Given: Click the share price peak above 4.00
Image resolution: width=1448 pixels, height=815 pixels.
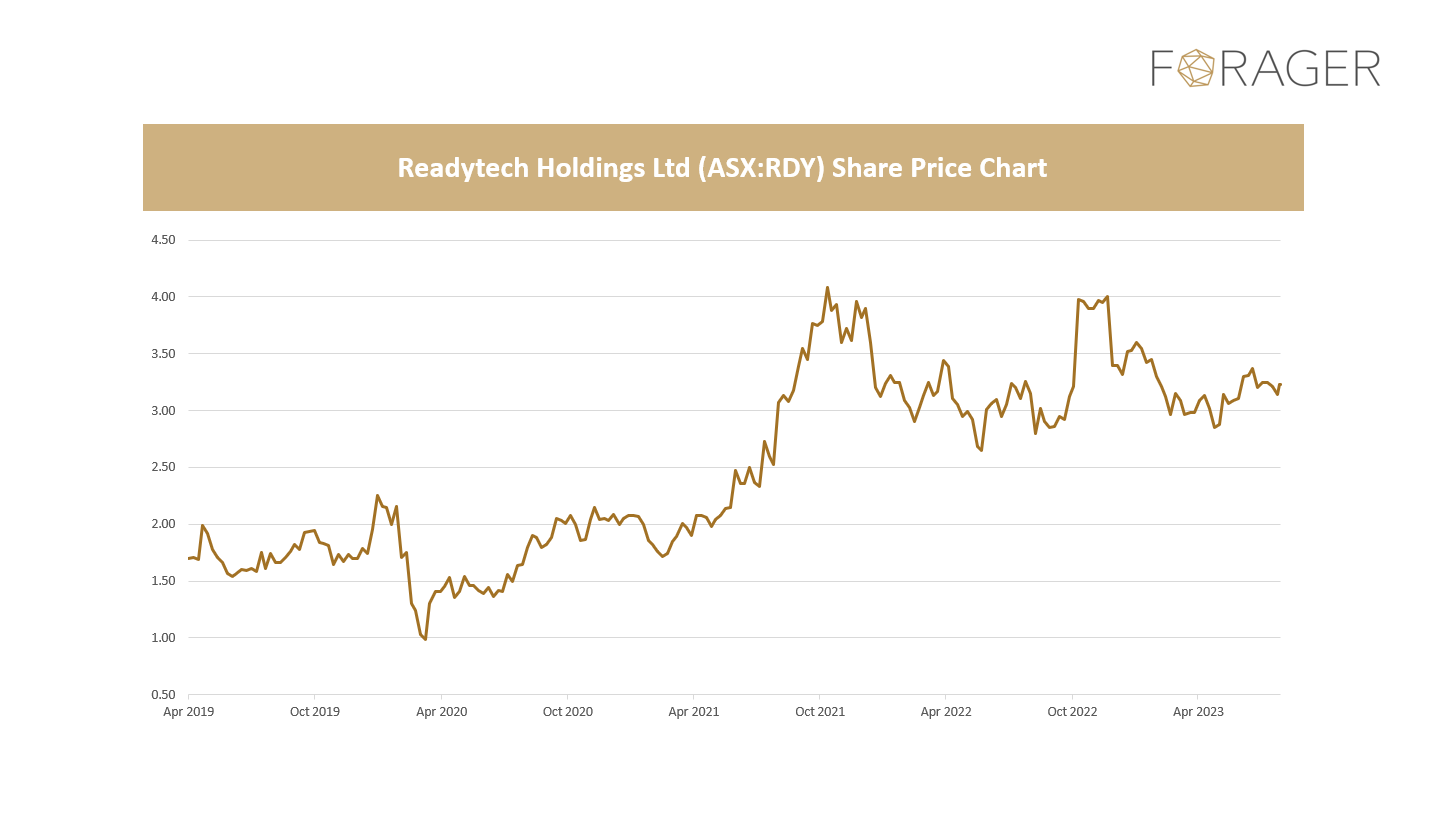Looking at the screenshot, I should pos(827,288).
